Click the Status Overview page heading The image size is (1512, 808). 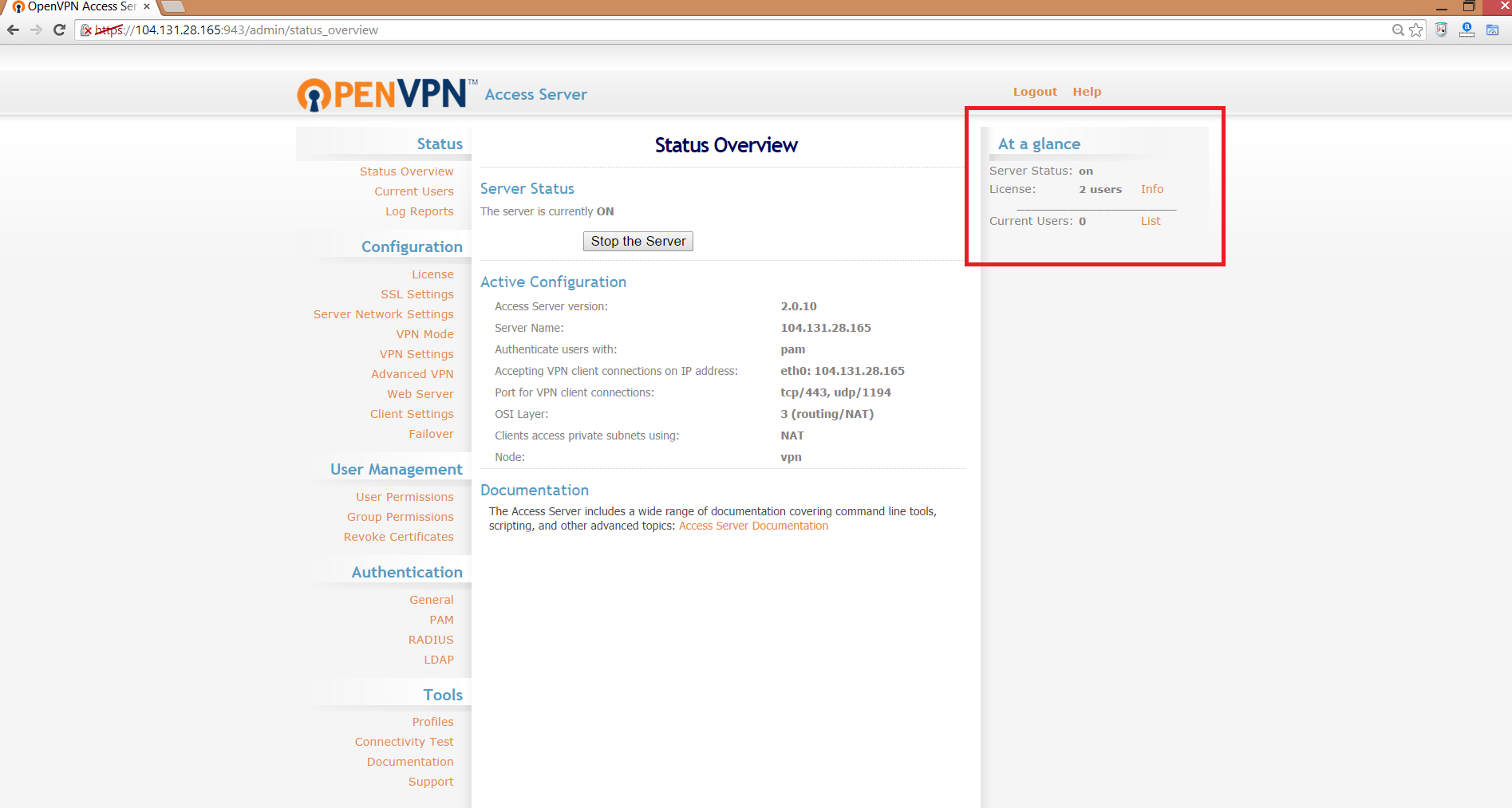pos(726,145)
